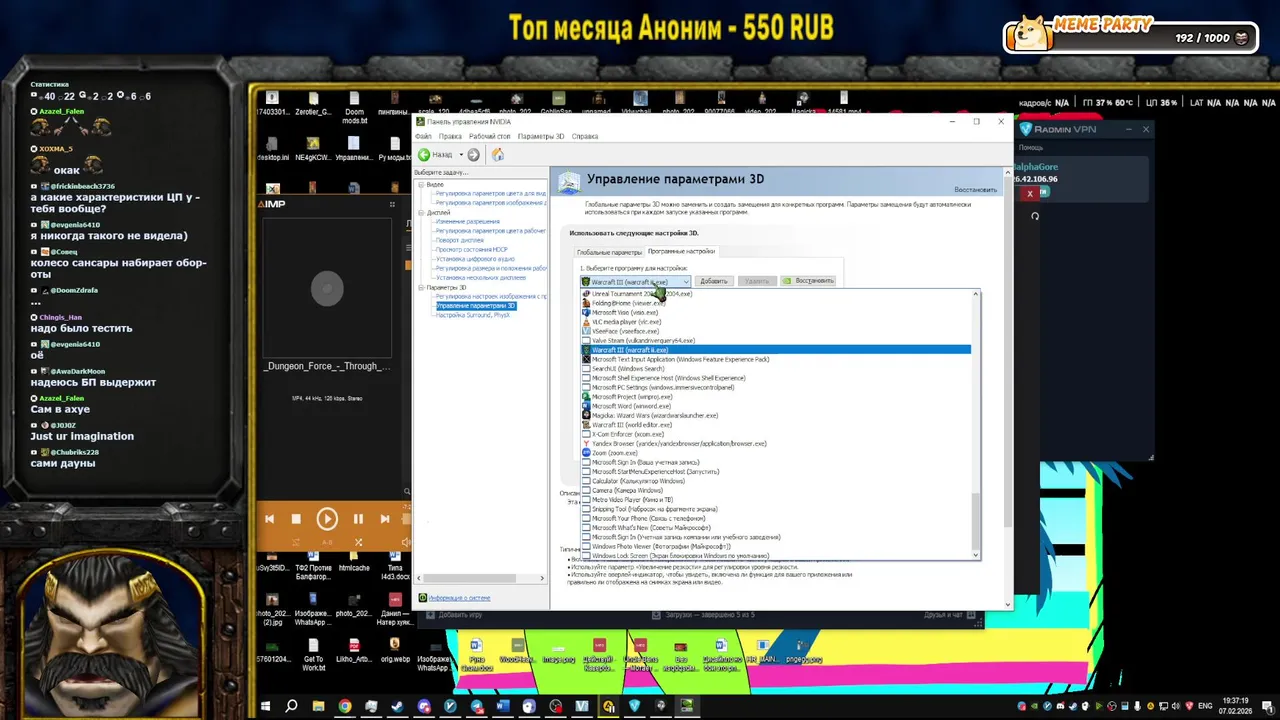Pause playback in AIMP

pyautogui.click(x=358, y=519)
